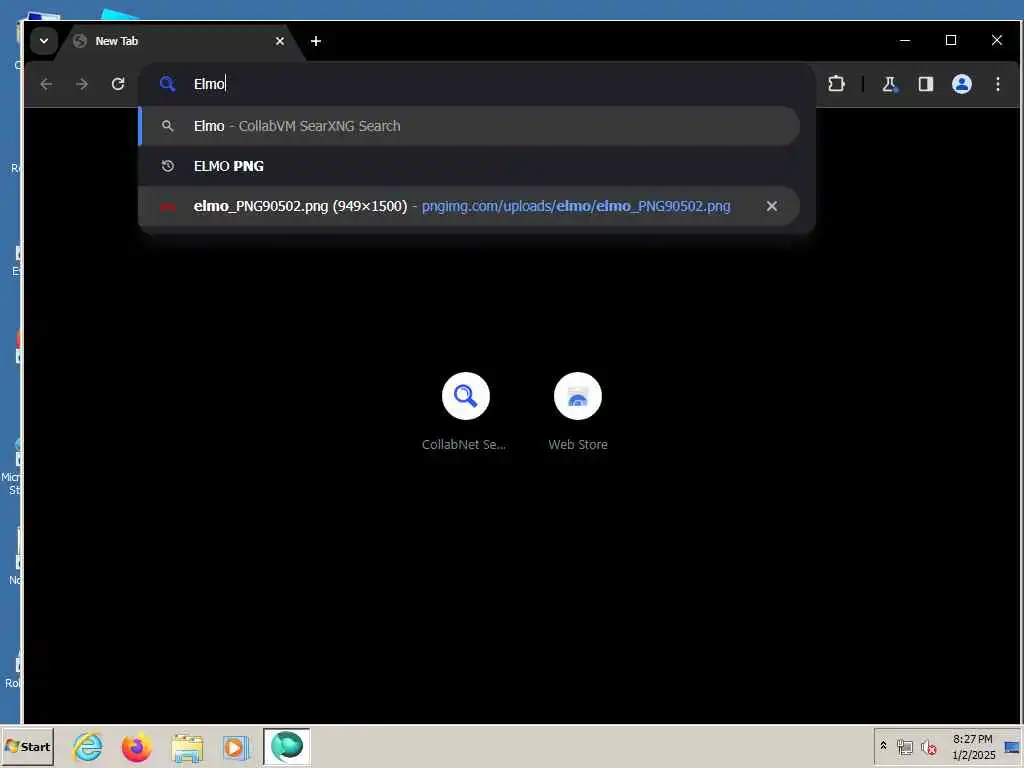1024x768 pixels.
Task: Click the address bar containing Elmo
Action: pyautogui.click(x=477, y=84)
